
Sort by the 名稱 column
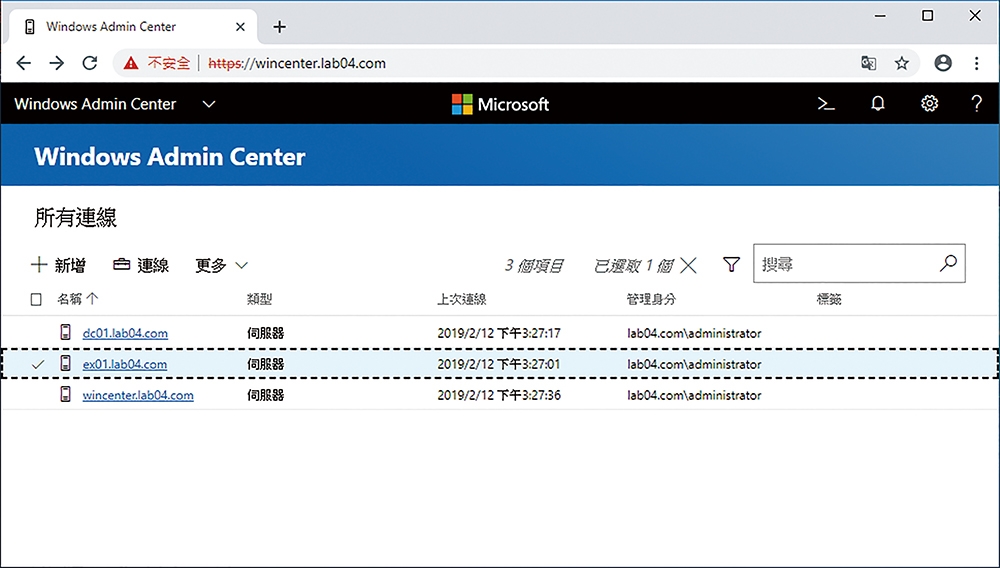(78, 299)
